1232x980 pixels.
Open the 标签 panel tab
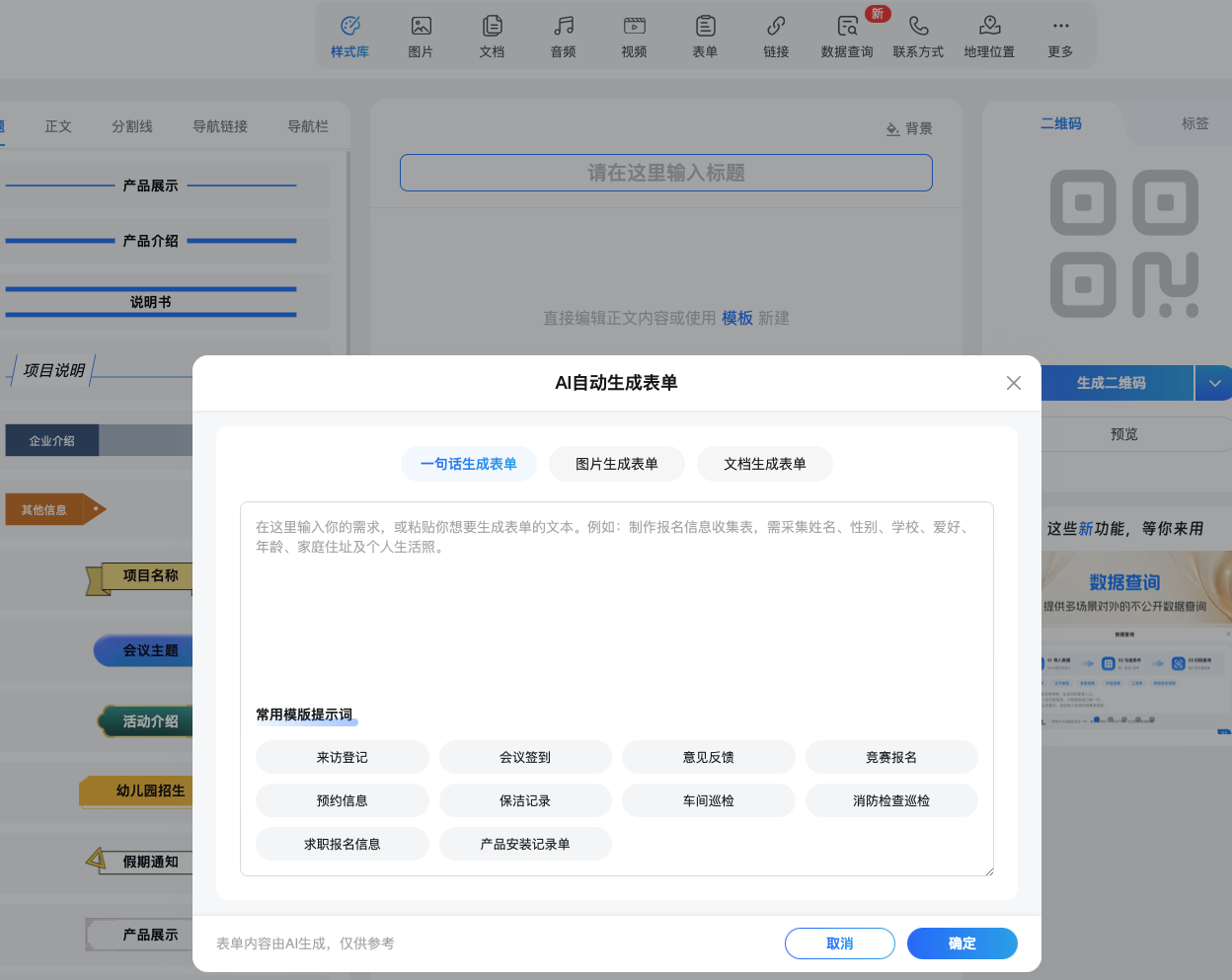(x=1194, y=123)
